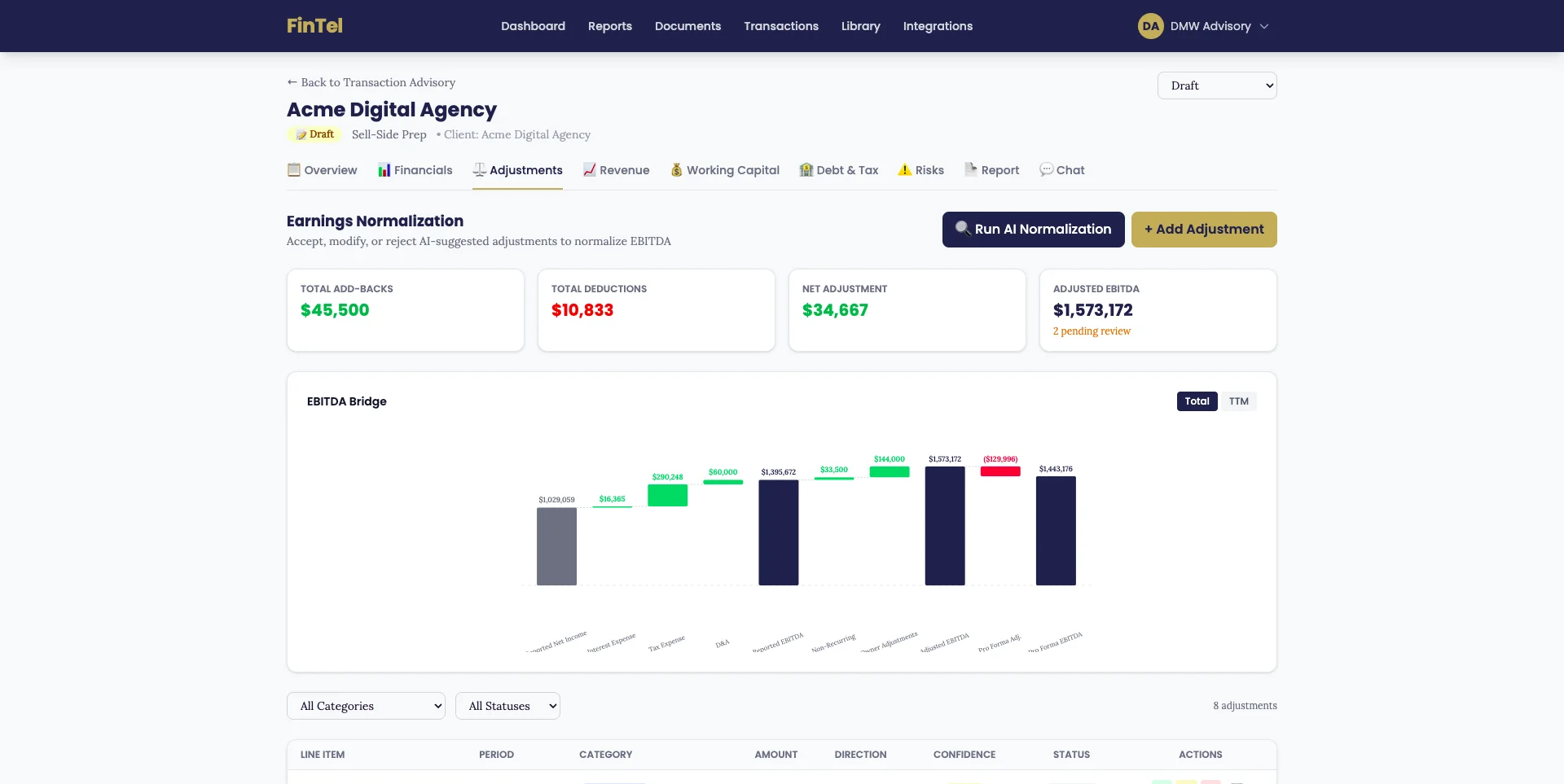Open the All Statuses filter dropdown
The height and width of the screenshot is (784, 1564).
[x=507, y=705]
